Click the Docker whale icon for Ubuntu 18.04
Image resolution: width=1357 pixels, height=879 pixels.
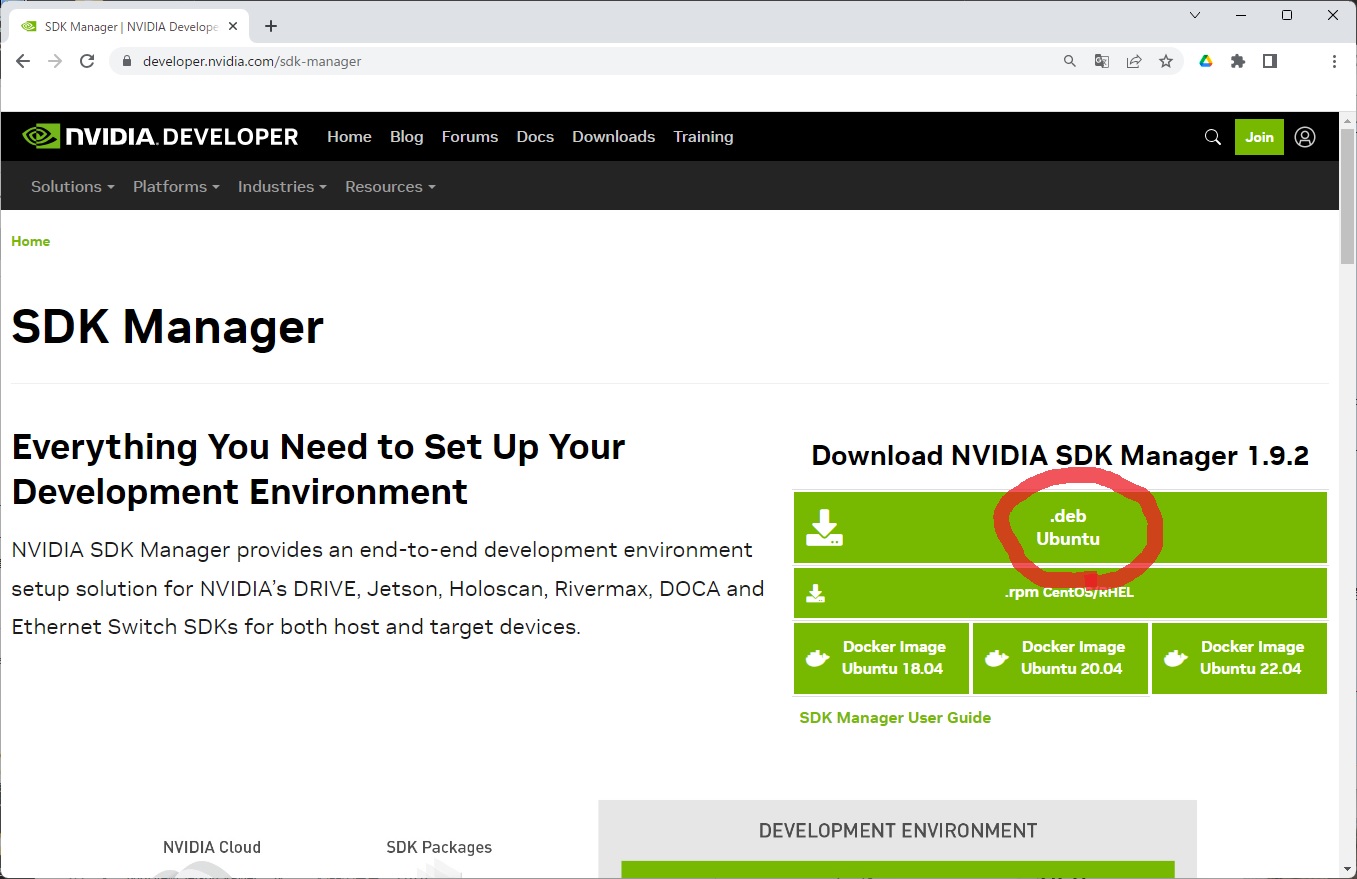[817, 657]
